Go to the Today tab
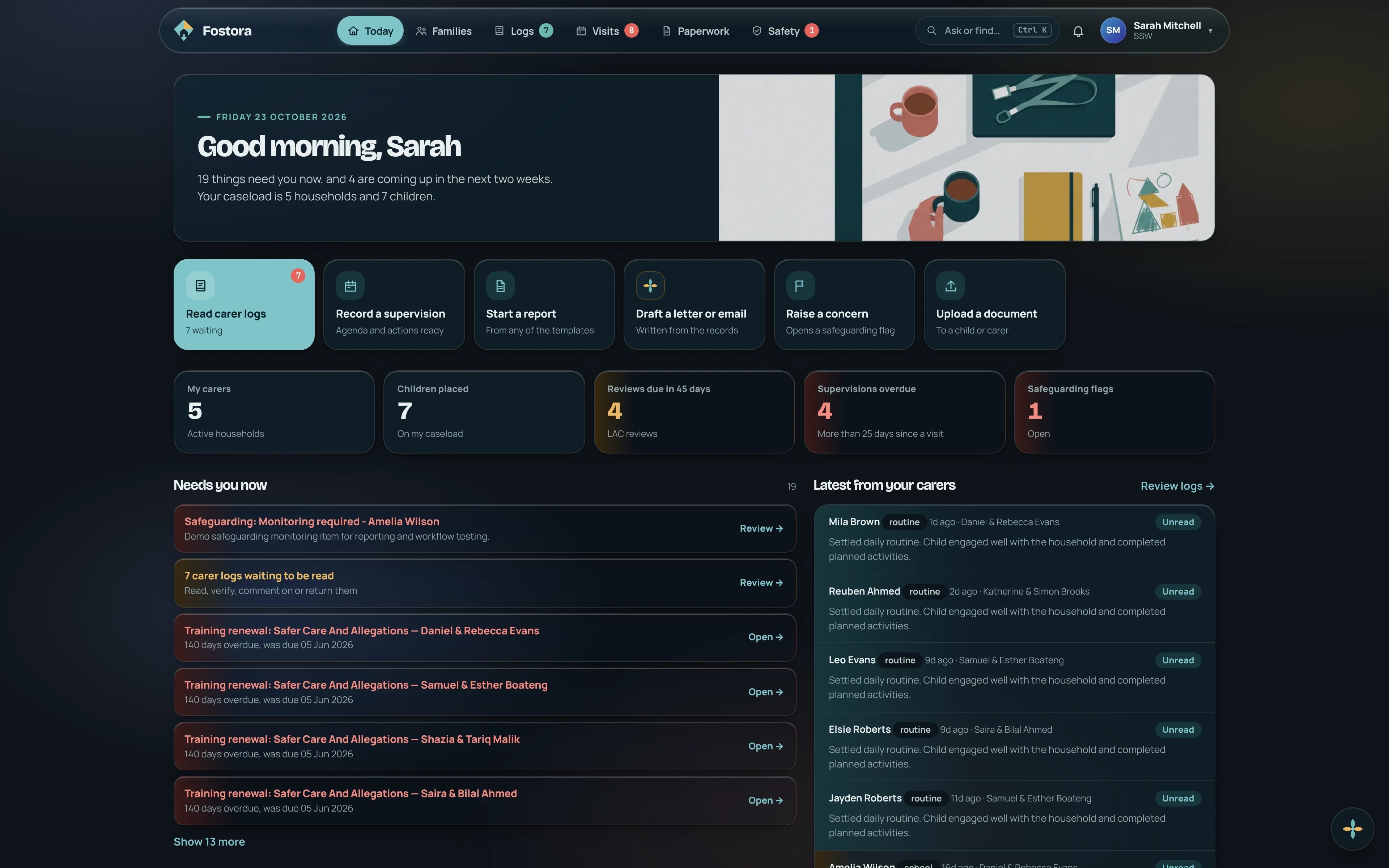The height and width of the screenshot is (868, 1389). (x=370, y=30)
